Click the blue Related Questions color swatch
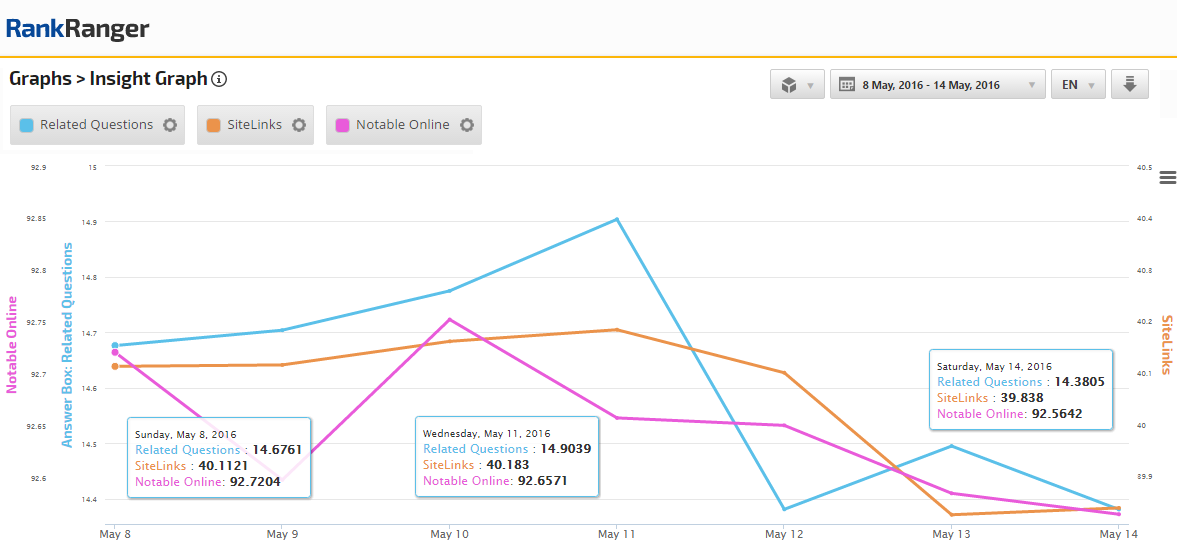Screen dimensions: 1177x547 coord(27,126)
